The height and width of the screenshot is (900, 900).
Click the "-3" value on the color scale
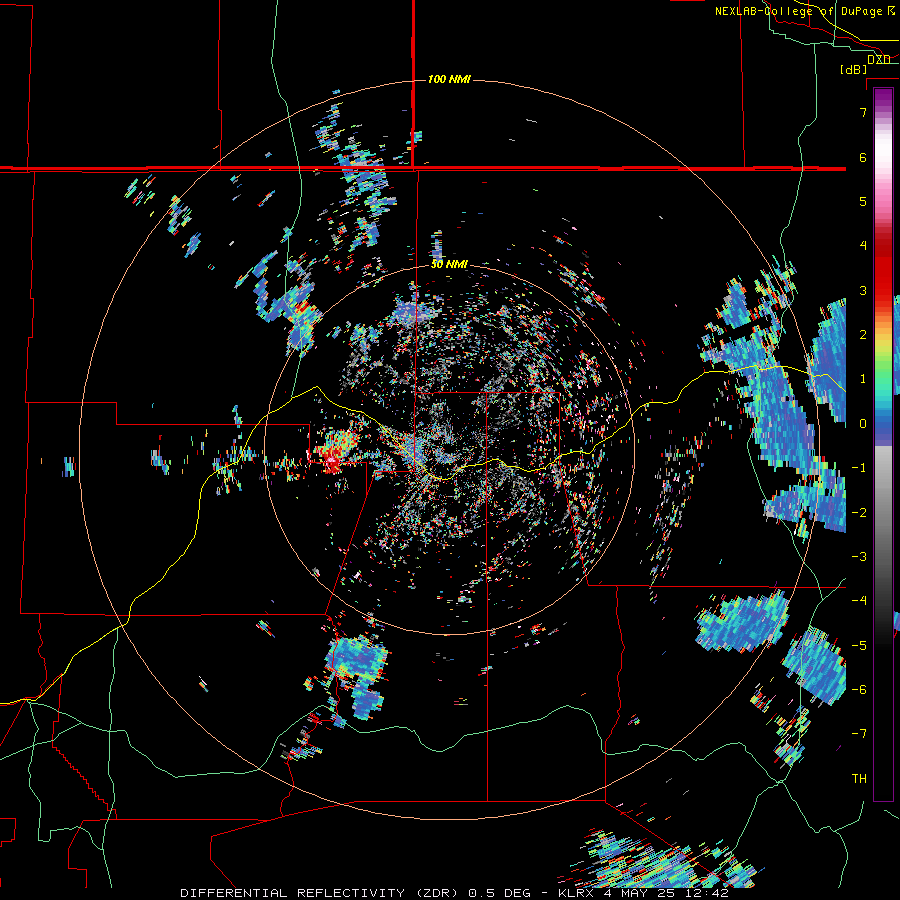(x=859, y=556)
